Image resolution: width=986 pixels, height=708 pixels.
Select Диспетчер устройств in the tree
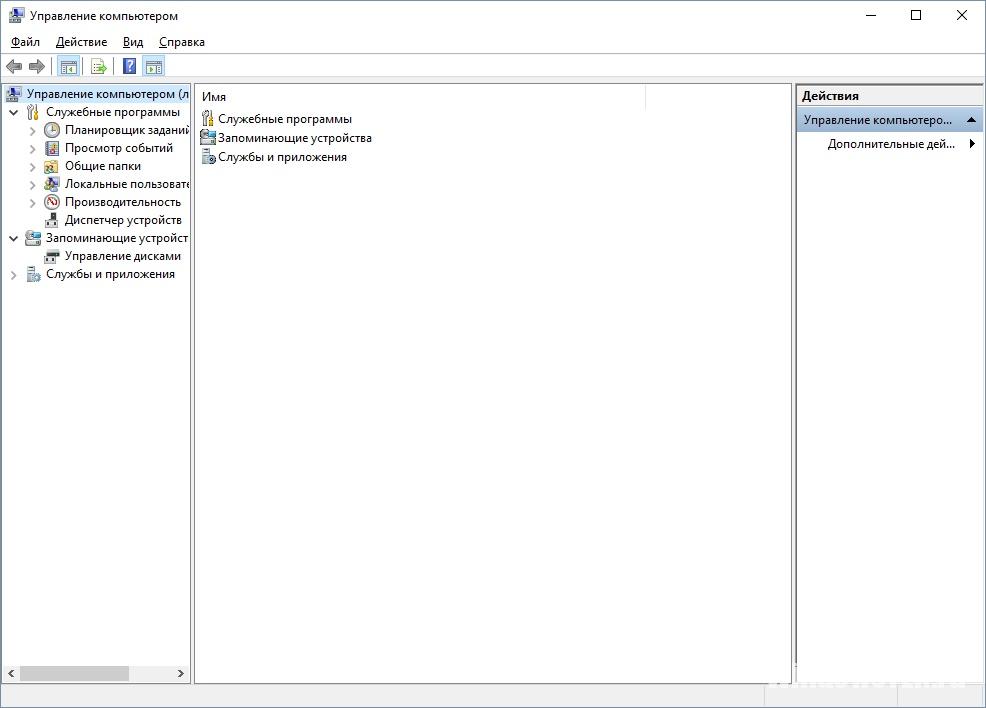tap(123, 220)
